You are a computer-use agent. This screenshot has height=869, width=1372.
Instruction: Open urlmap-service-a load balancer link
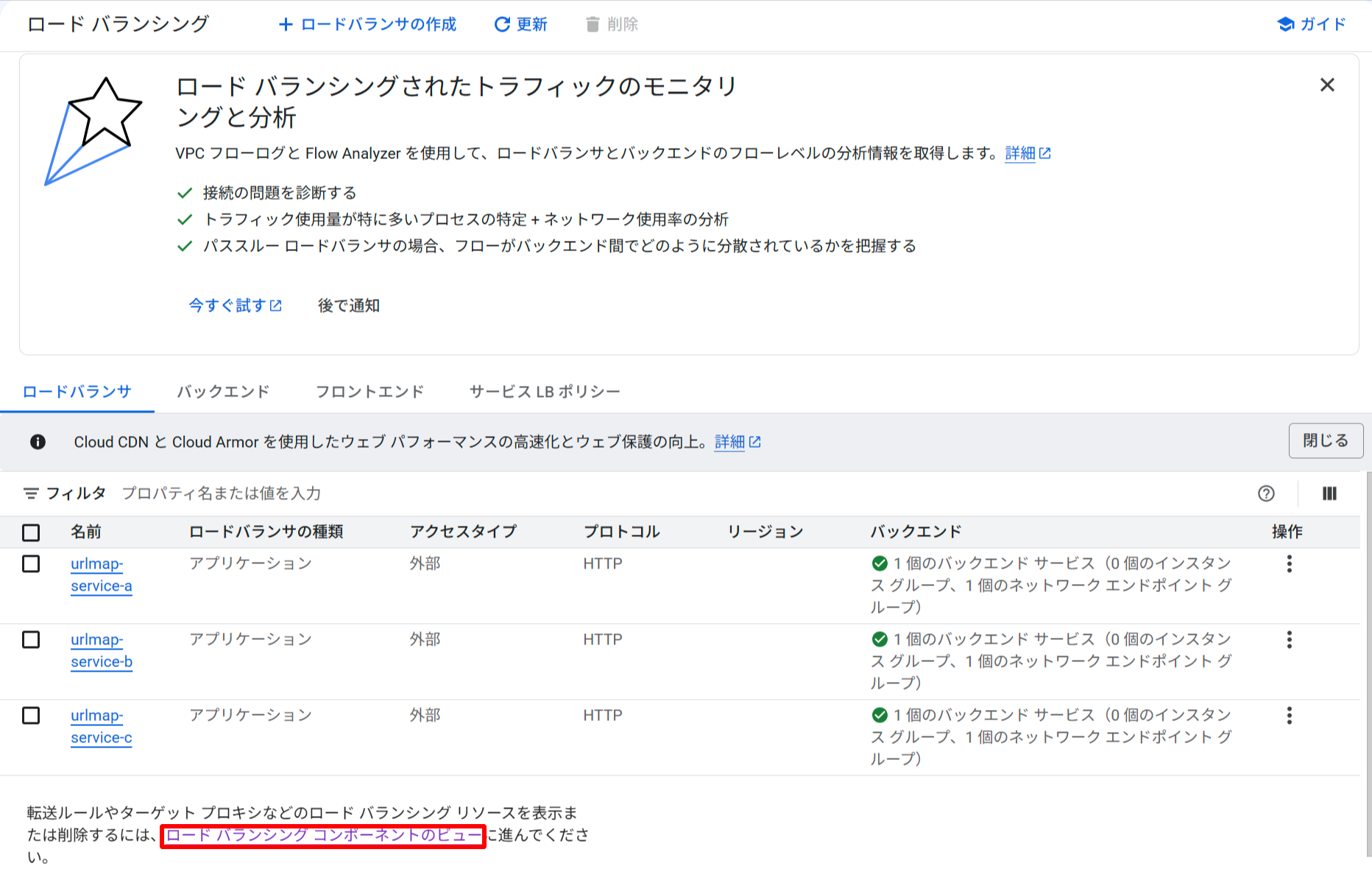pos(102,575)
